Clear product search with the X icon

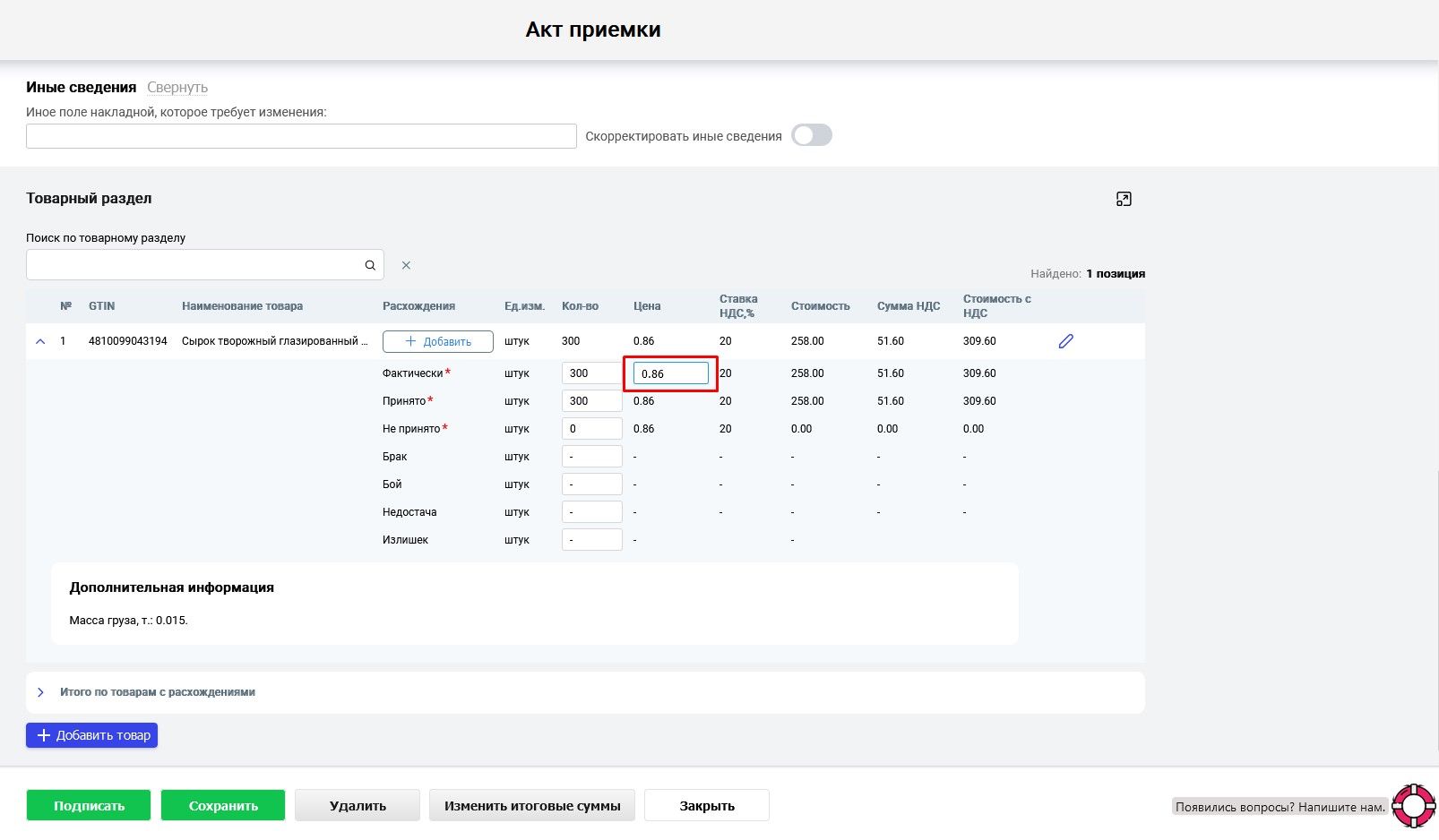click(x=406, y=265)
